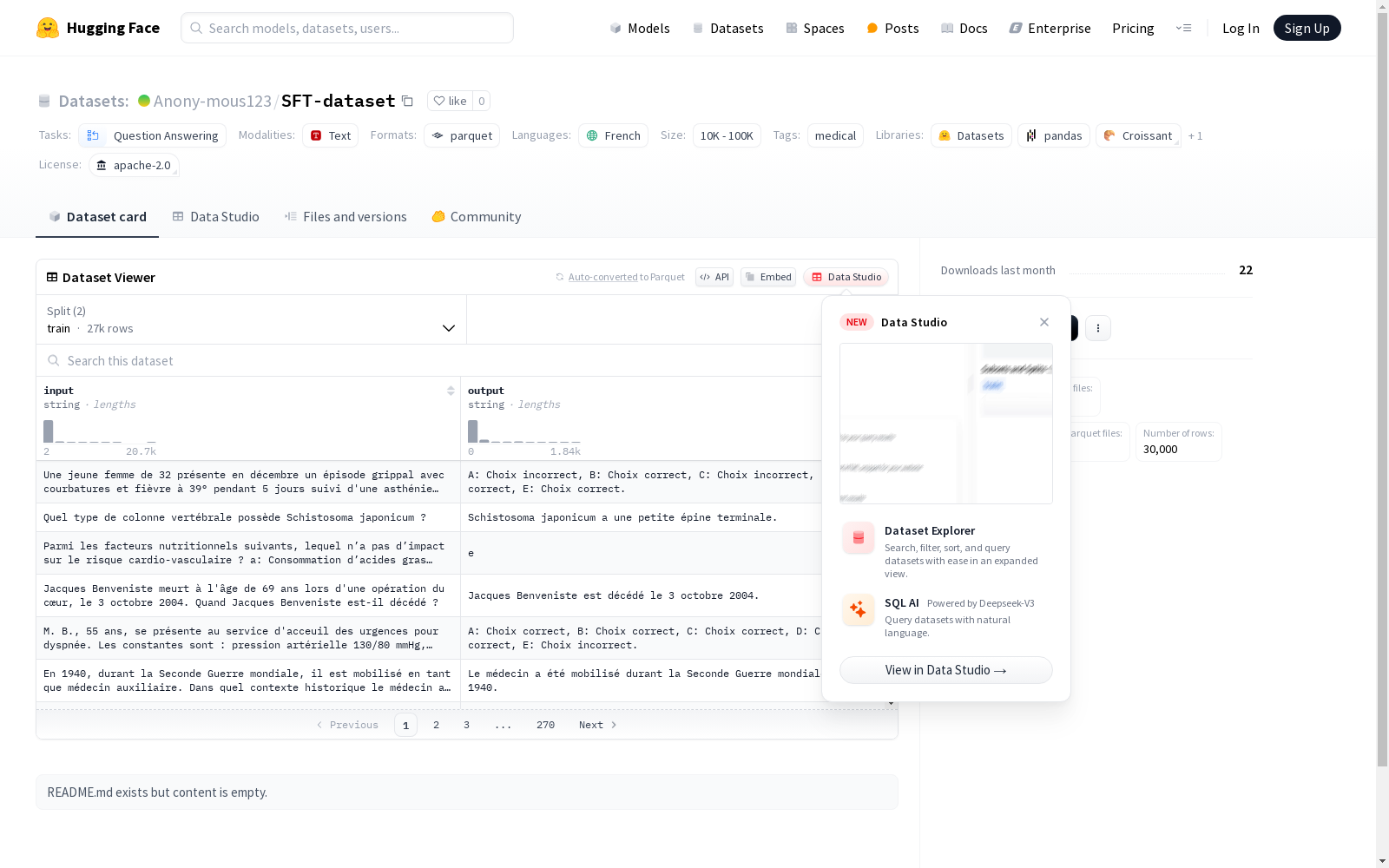The image size is (1389, 868).
Task: Go to page 3 of dataset
Action: click(x=466, y=725)
